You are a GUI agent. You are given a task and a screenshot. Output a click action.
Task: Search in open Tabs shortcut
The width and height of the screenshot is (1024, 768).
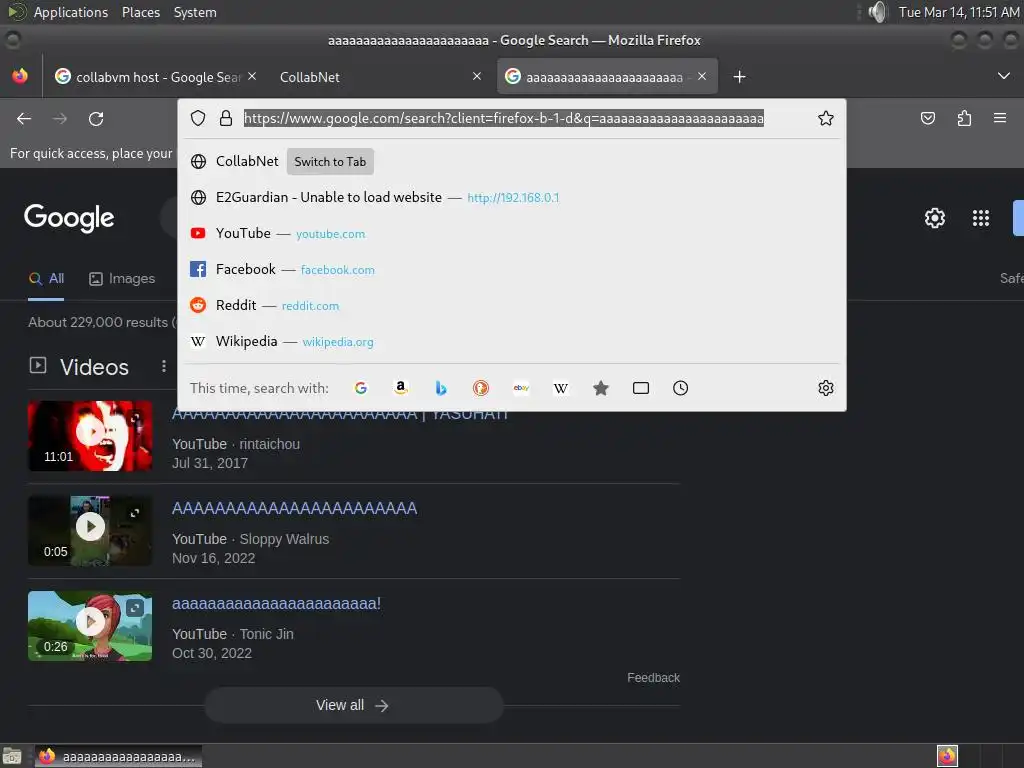(x=641, y=388)
